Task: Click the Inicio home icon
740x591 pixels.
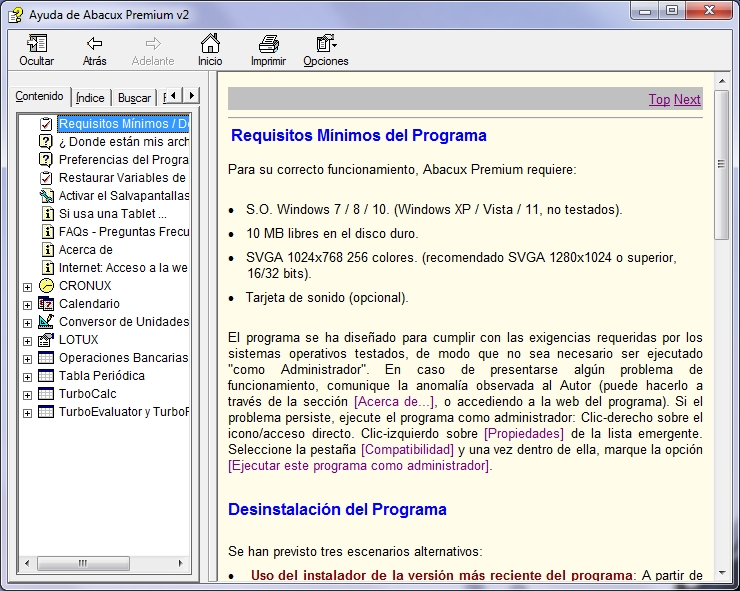Action: tap(210, 44)
